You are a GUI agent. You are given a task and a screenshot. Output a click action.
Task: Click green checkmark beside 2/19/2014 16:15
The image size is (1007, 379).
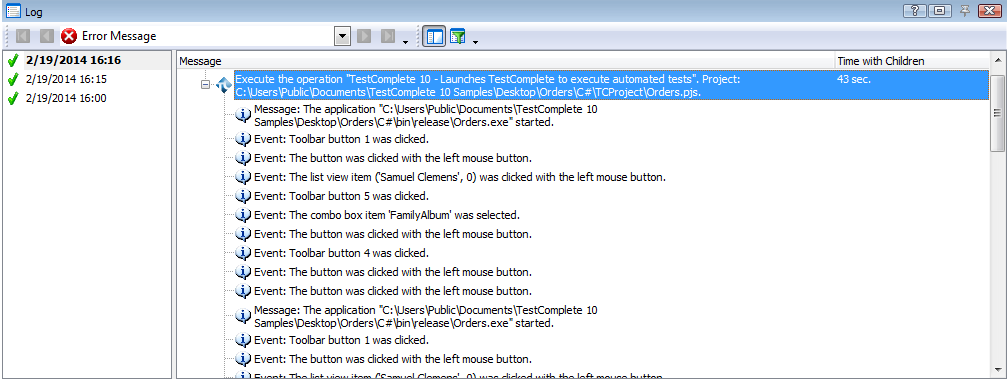click(x=12, y=79)
